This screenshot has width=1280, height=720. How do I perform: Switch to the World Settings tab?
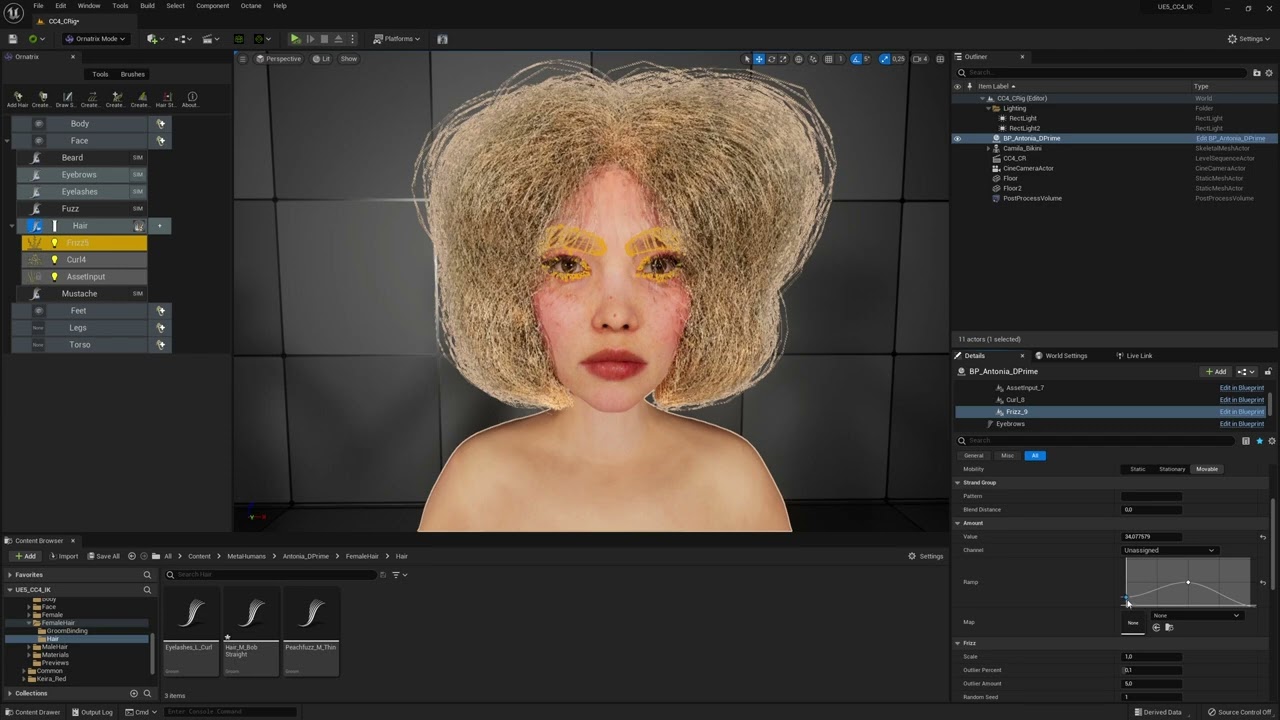(x=1066, y=356)
